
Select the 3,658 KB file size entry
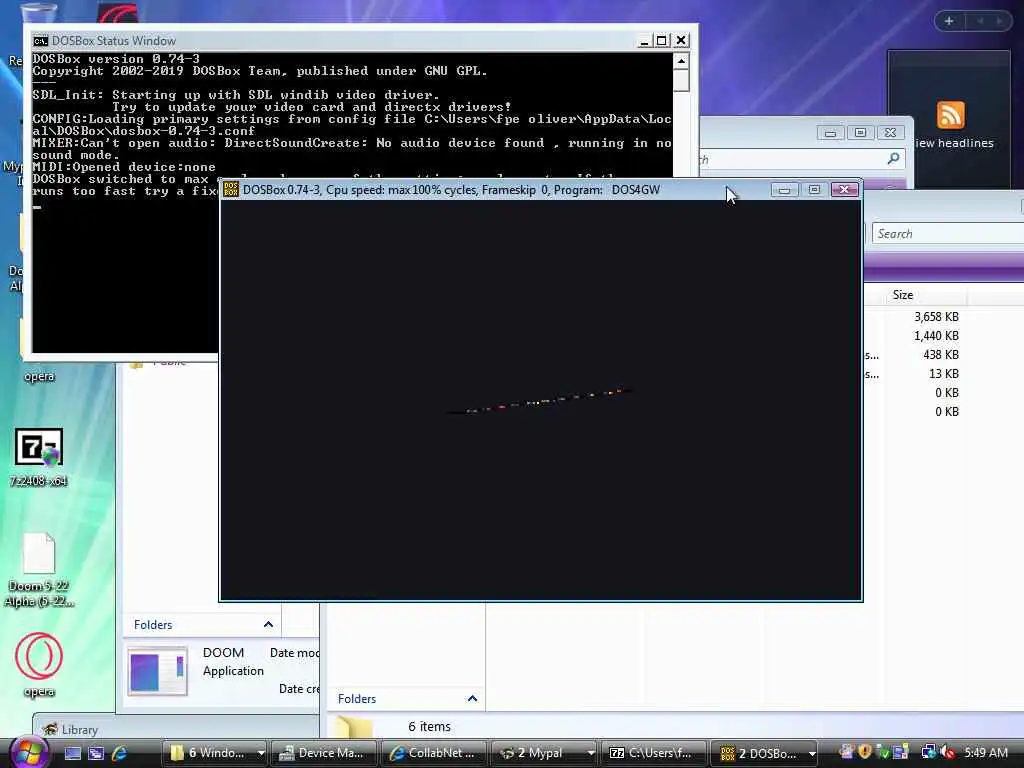pos(936,317)
